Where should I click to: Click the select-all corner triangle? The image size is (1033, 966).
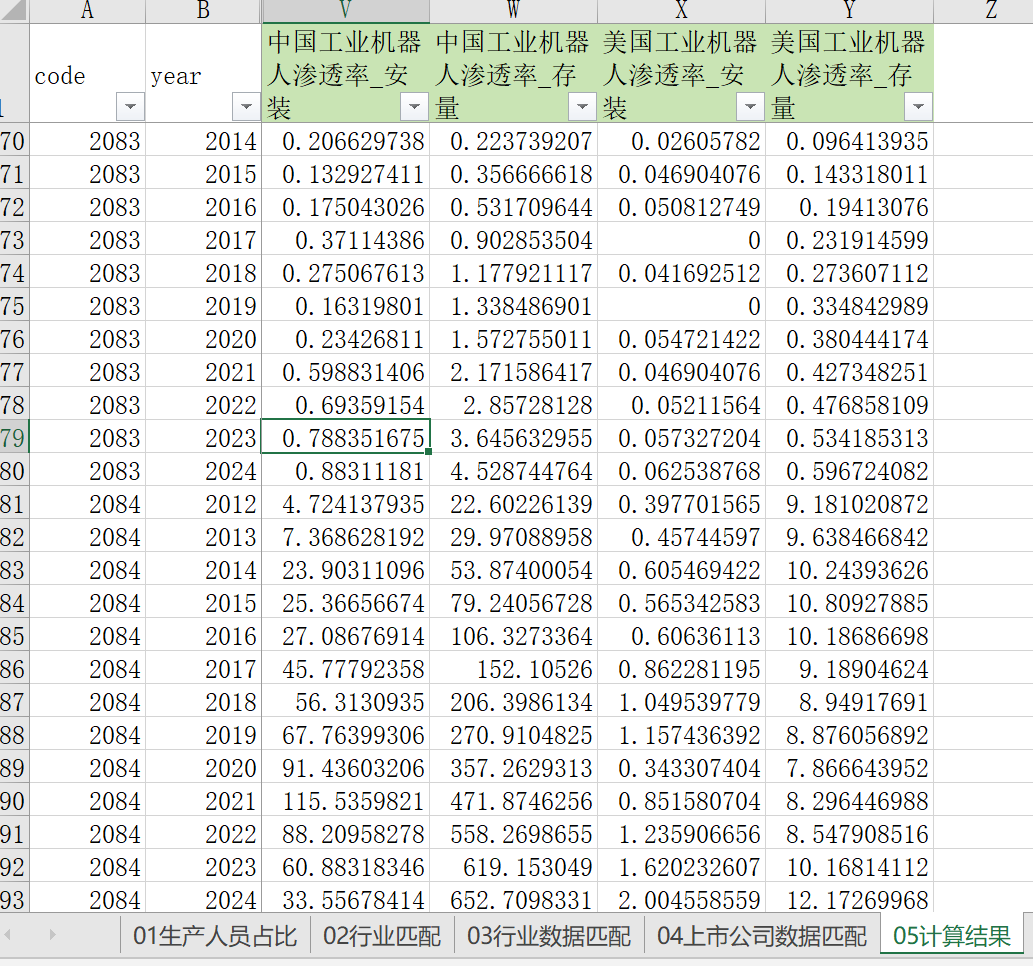tap(14, 10)
